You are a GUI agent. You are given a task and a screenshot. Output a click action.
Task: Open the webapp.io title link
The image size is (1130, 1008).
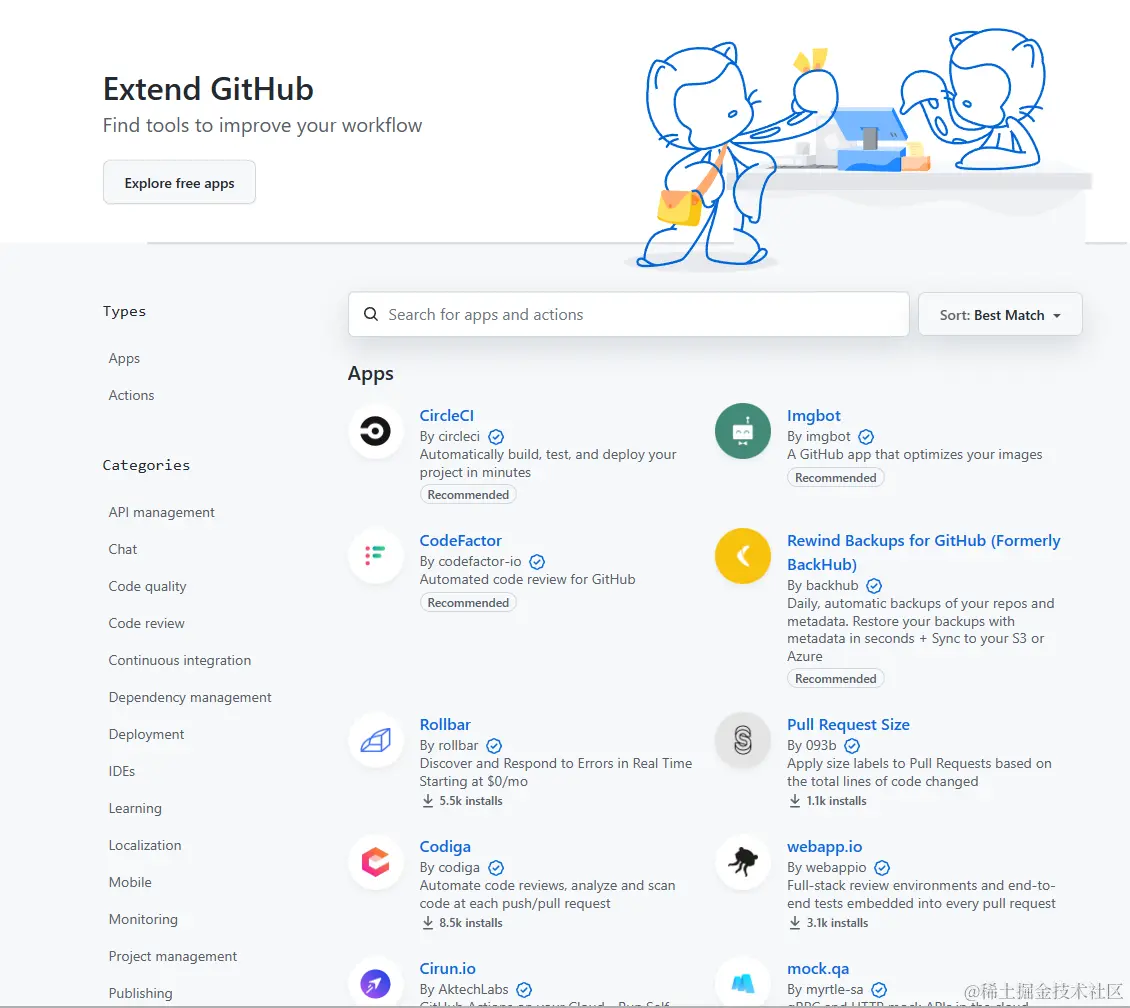click(x=824, y=847)
